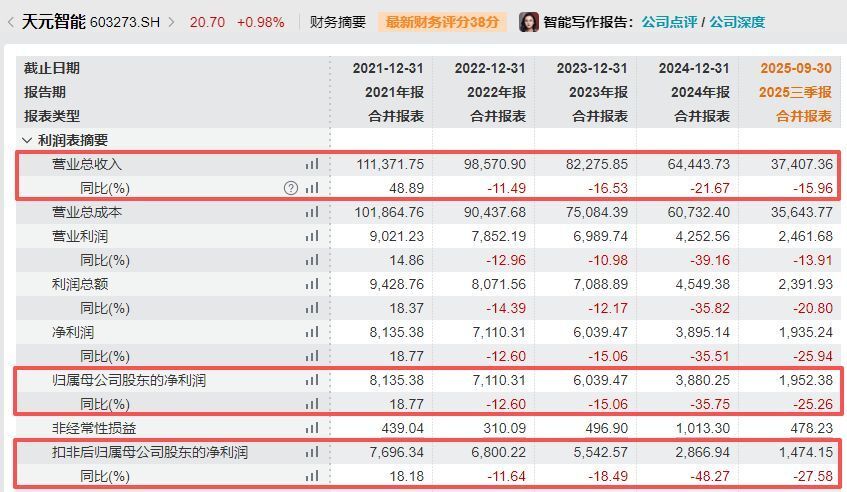The image size is (847, 492).
Task: Click revenue value 111,371.75
Action: 390,164
